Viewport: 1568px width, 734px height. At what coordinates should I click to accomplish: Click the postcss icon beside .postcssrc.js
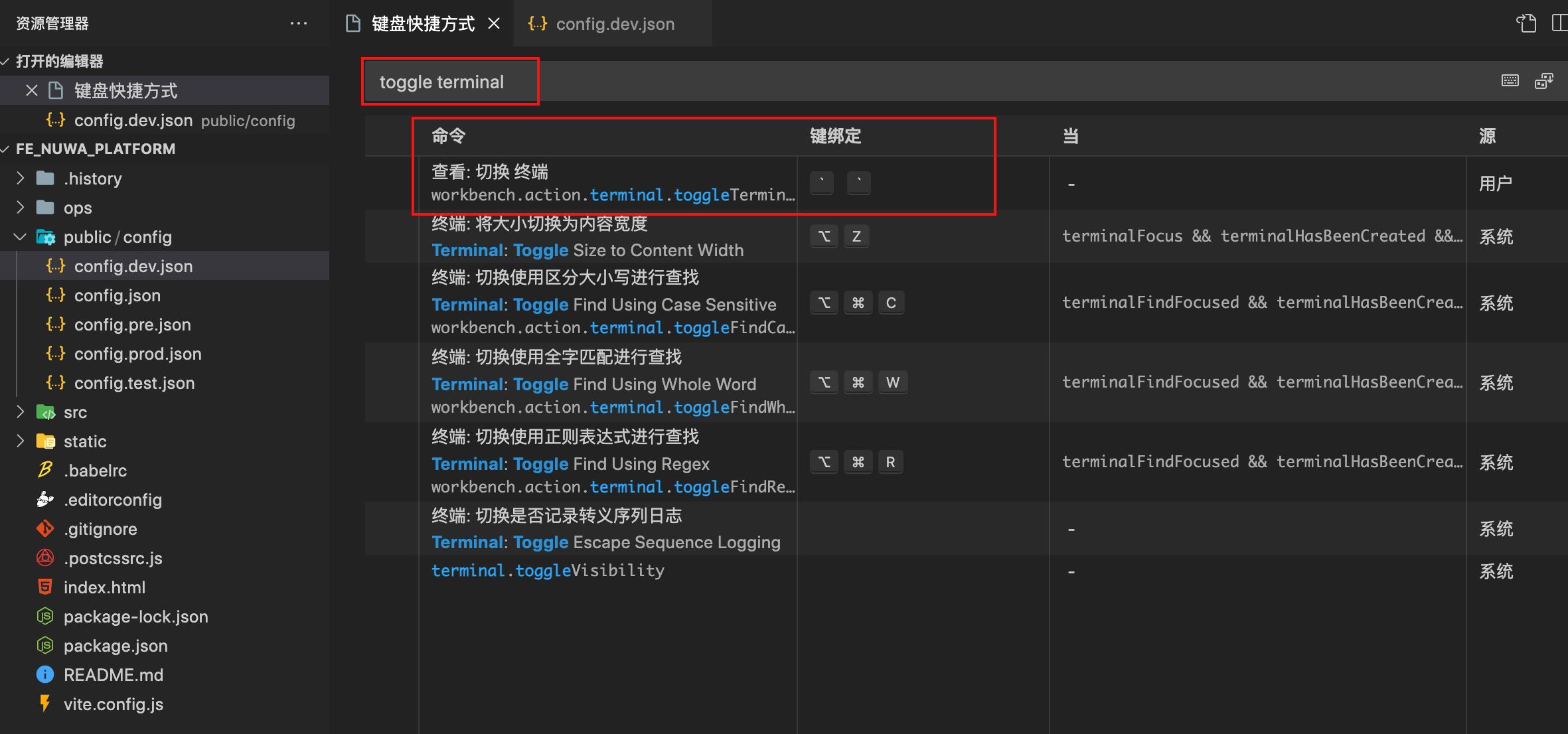[x=45, y=557]
